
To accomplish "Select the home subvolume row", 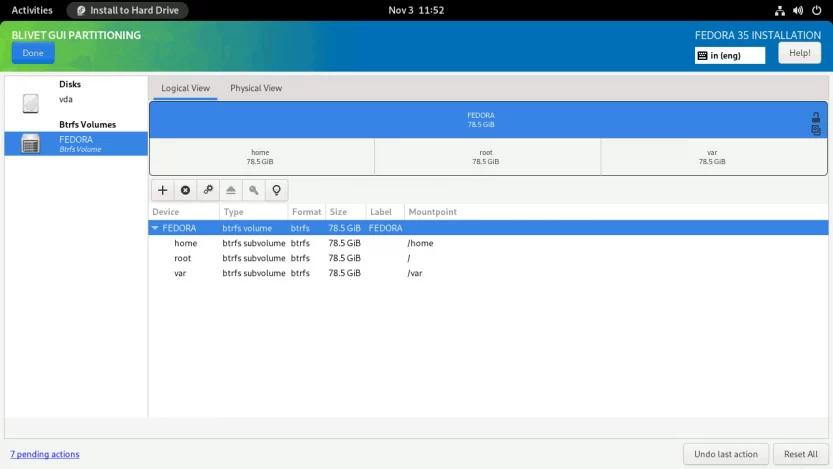I will tap(488, 243).
